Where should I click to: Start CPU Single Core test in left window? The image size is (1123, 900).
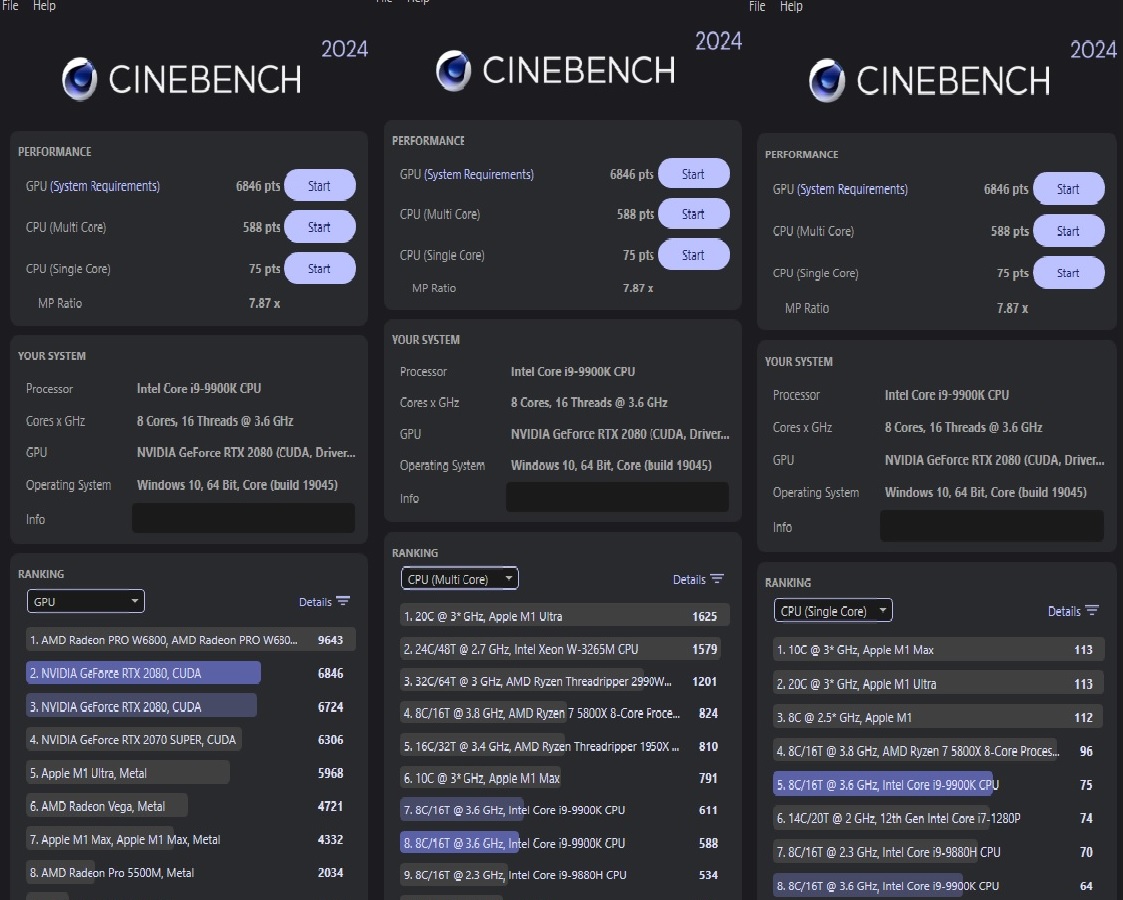click(x=319, y=268)
